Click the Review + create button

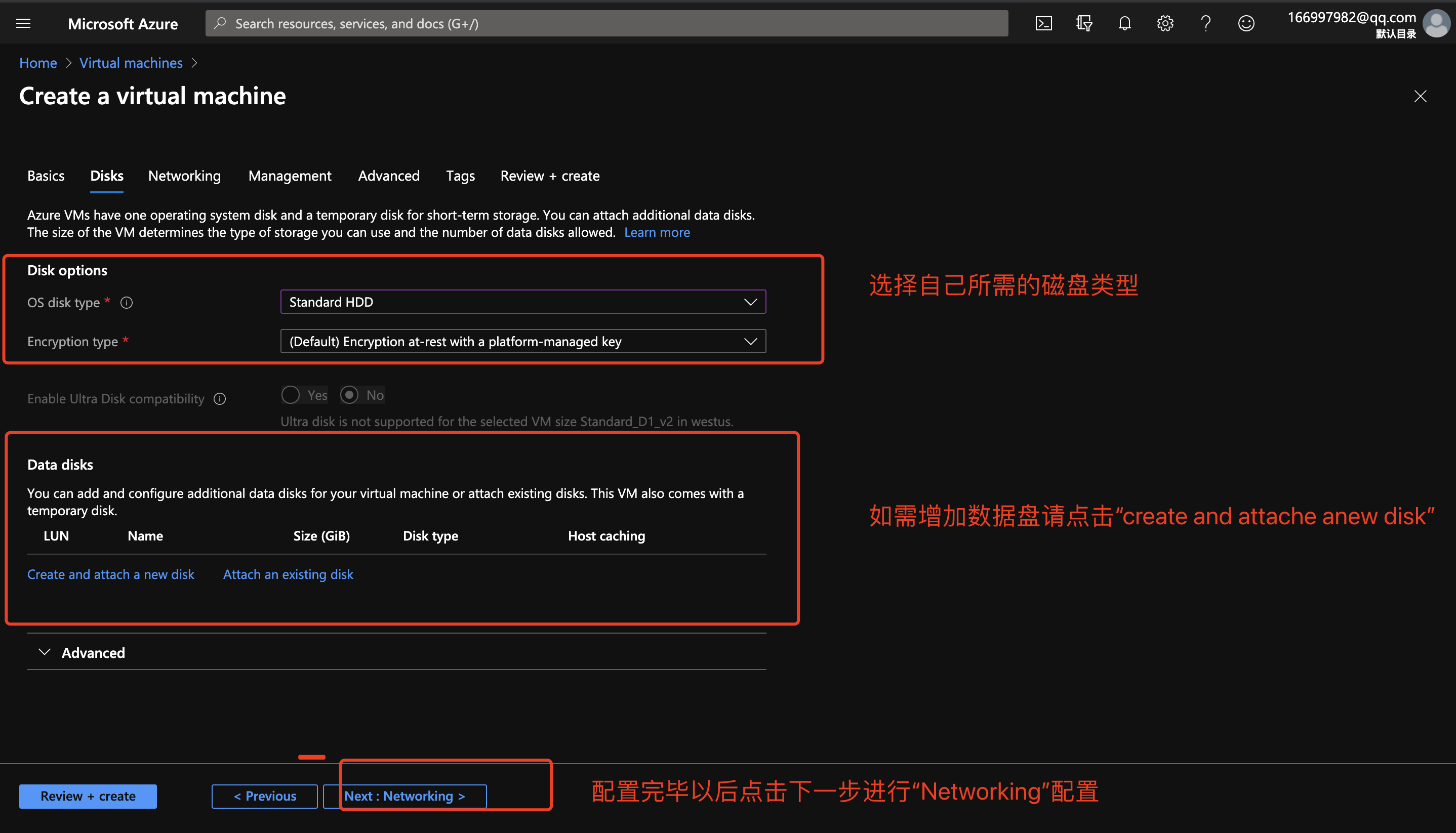(88, 796)
